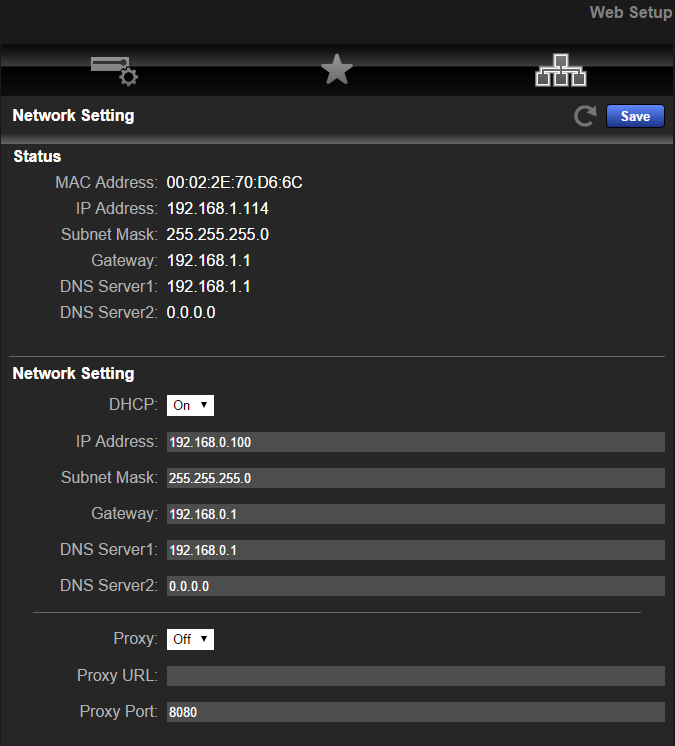Open the star favorites tab icon
The width and height of the screenshot is (675, 746).
click(337, 69)
